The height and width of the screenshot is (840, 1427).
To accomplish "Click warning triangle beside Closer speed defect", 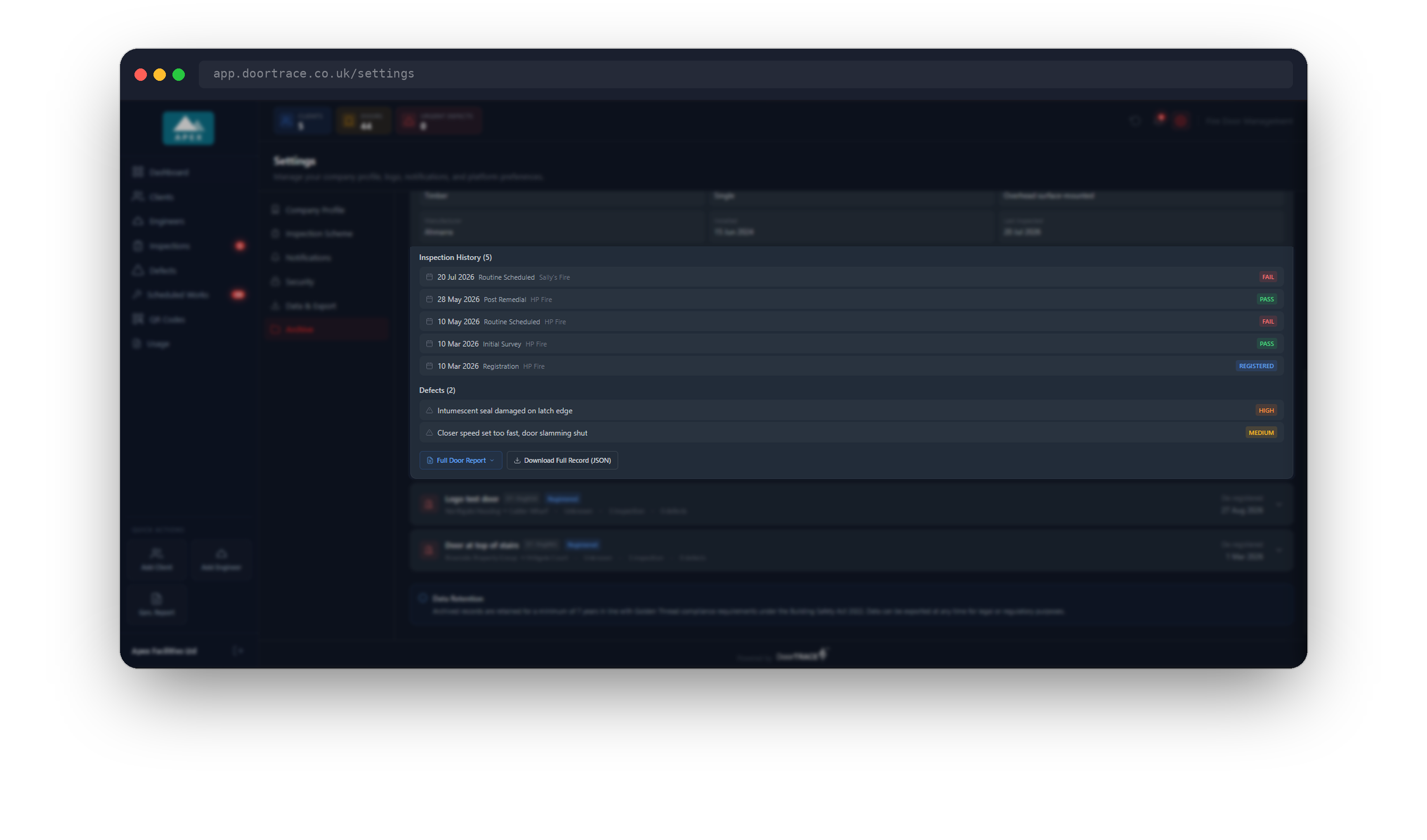I will click(x=429, y=433).
